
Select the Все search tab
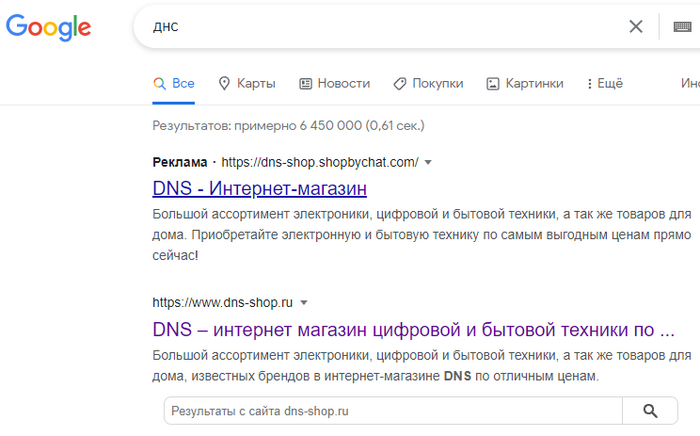coord(174,83)
